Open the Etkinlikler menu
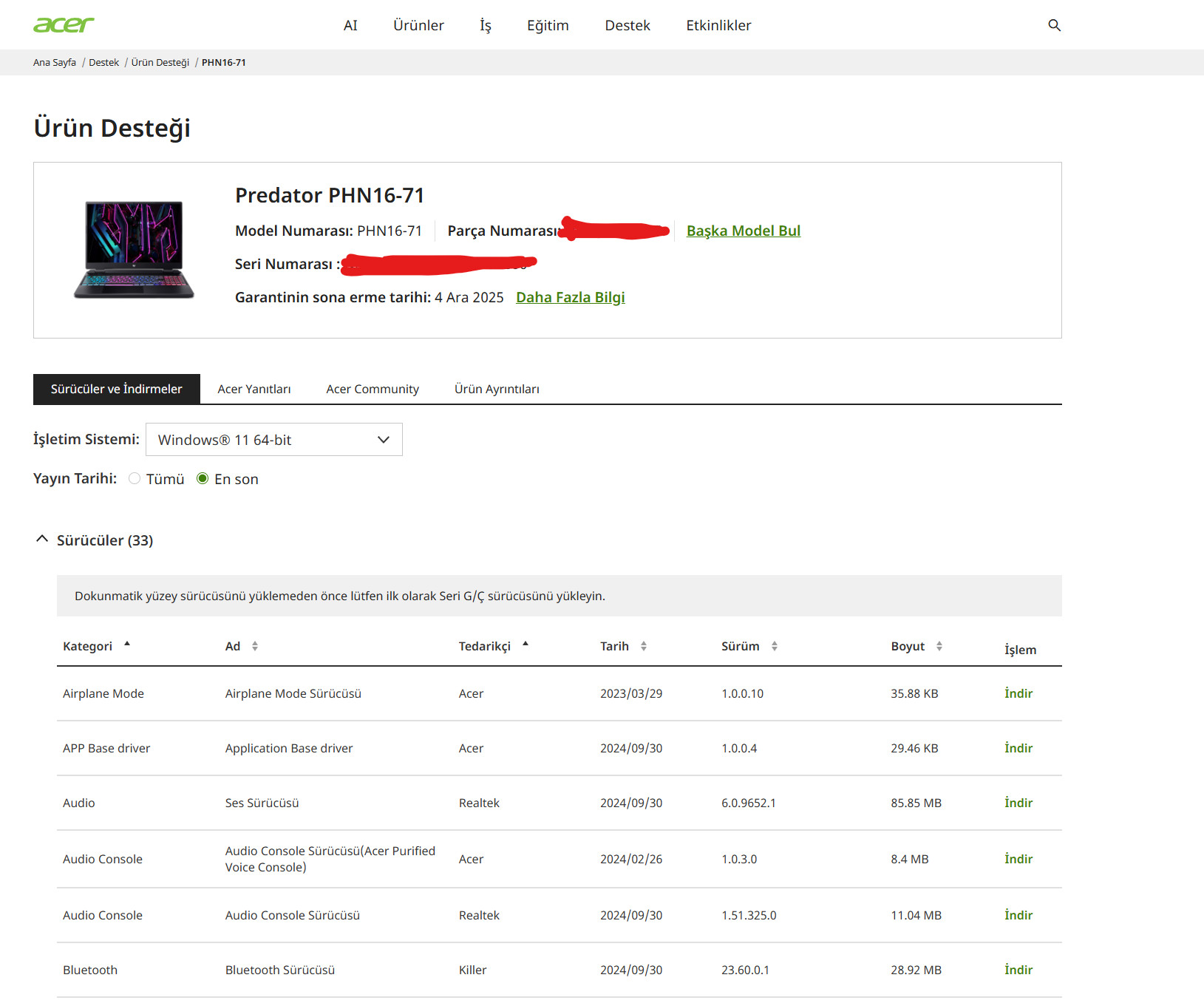 [x=718, y=25]
